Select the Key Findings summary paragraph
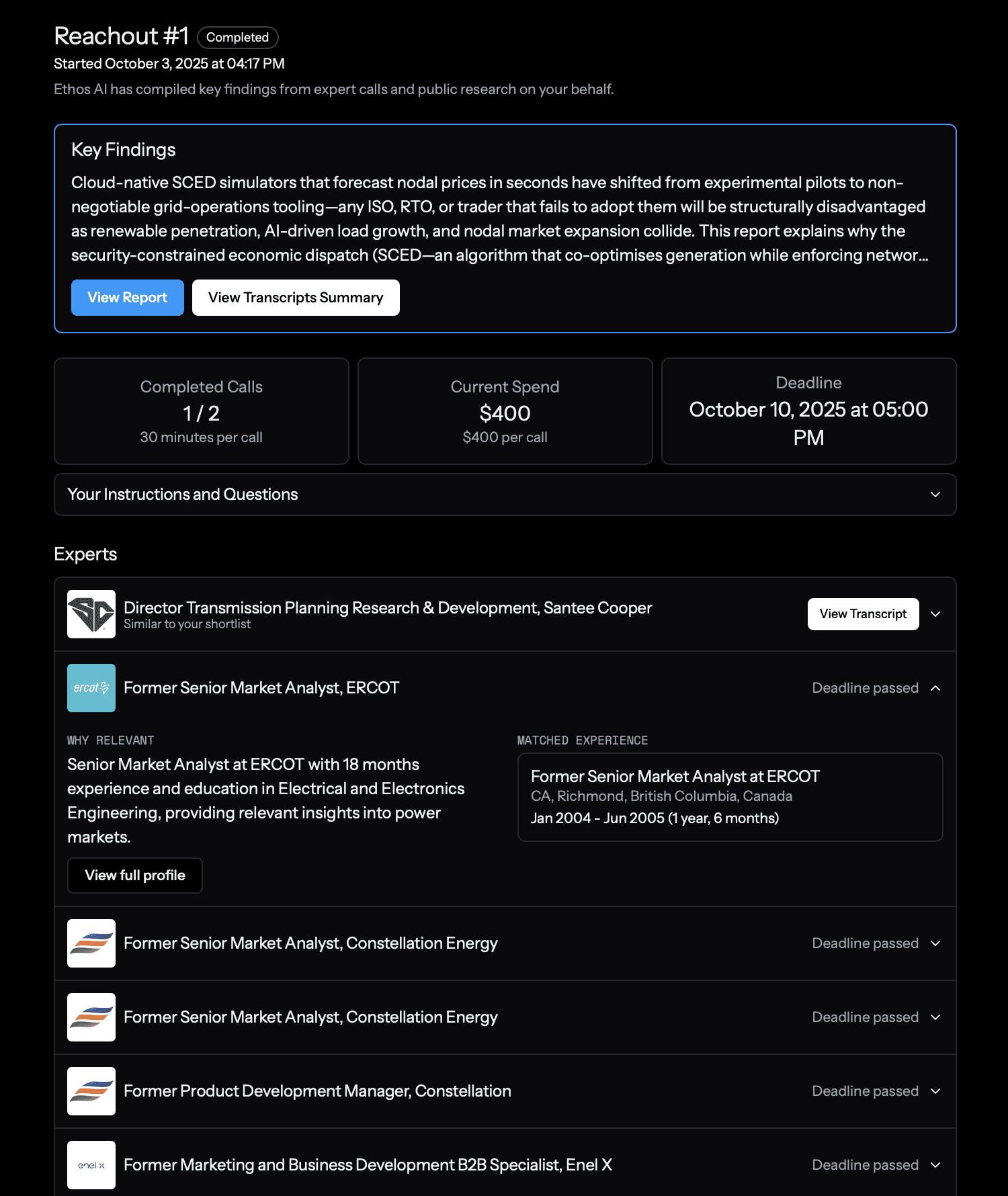The height and width of the screenshot is (1196, 1008). click(x=500, y=219)
